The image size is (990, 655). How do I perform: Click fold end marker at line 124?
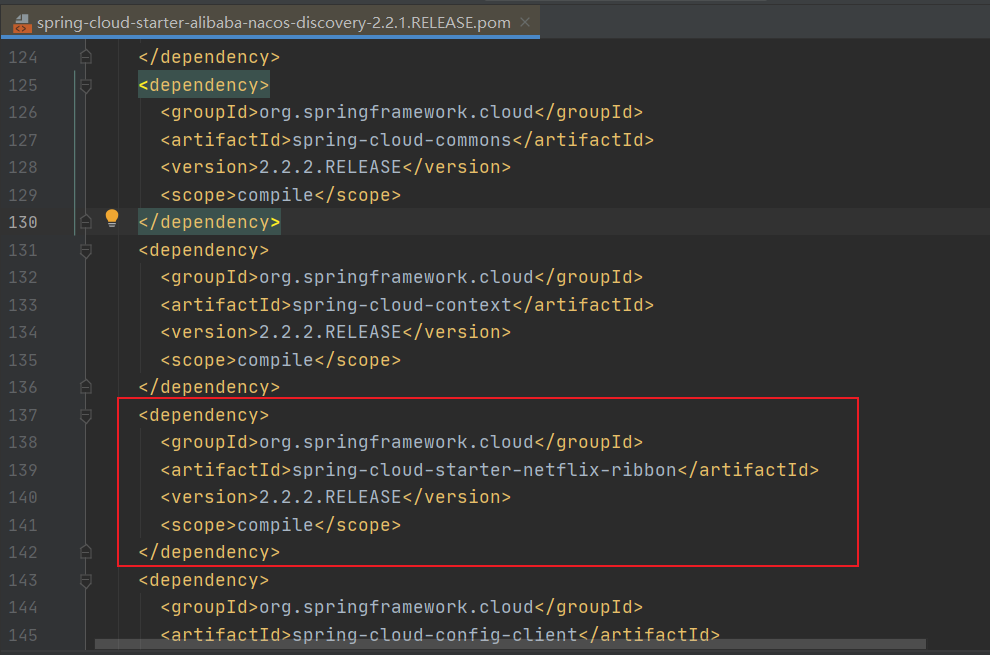[x=86, y=57]
